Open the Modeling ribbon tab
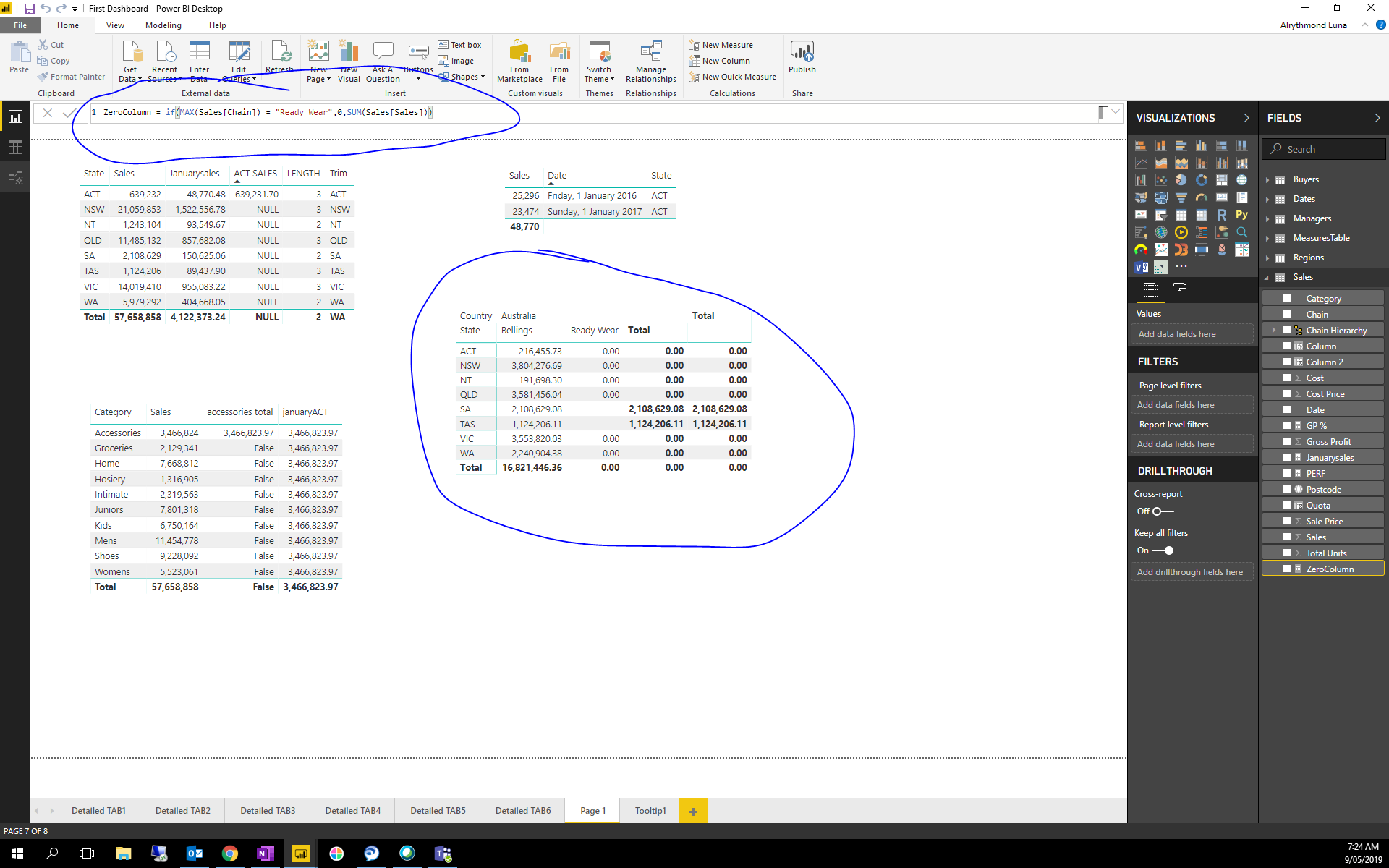The height and width of the screenshot is (868, 1389). [x=163, y=25]
